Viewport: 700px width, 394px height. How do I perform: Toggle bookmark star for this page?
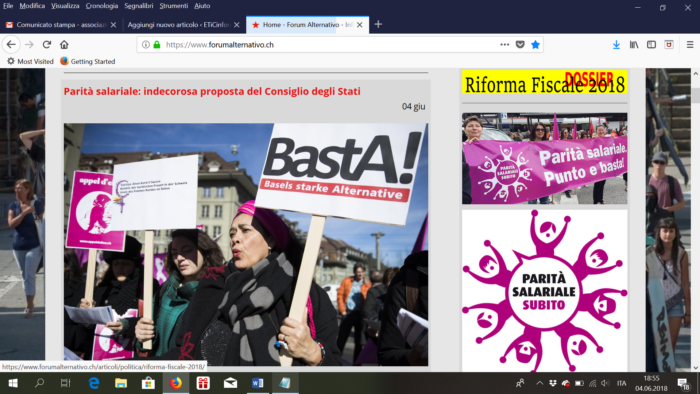point(535,45)
